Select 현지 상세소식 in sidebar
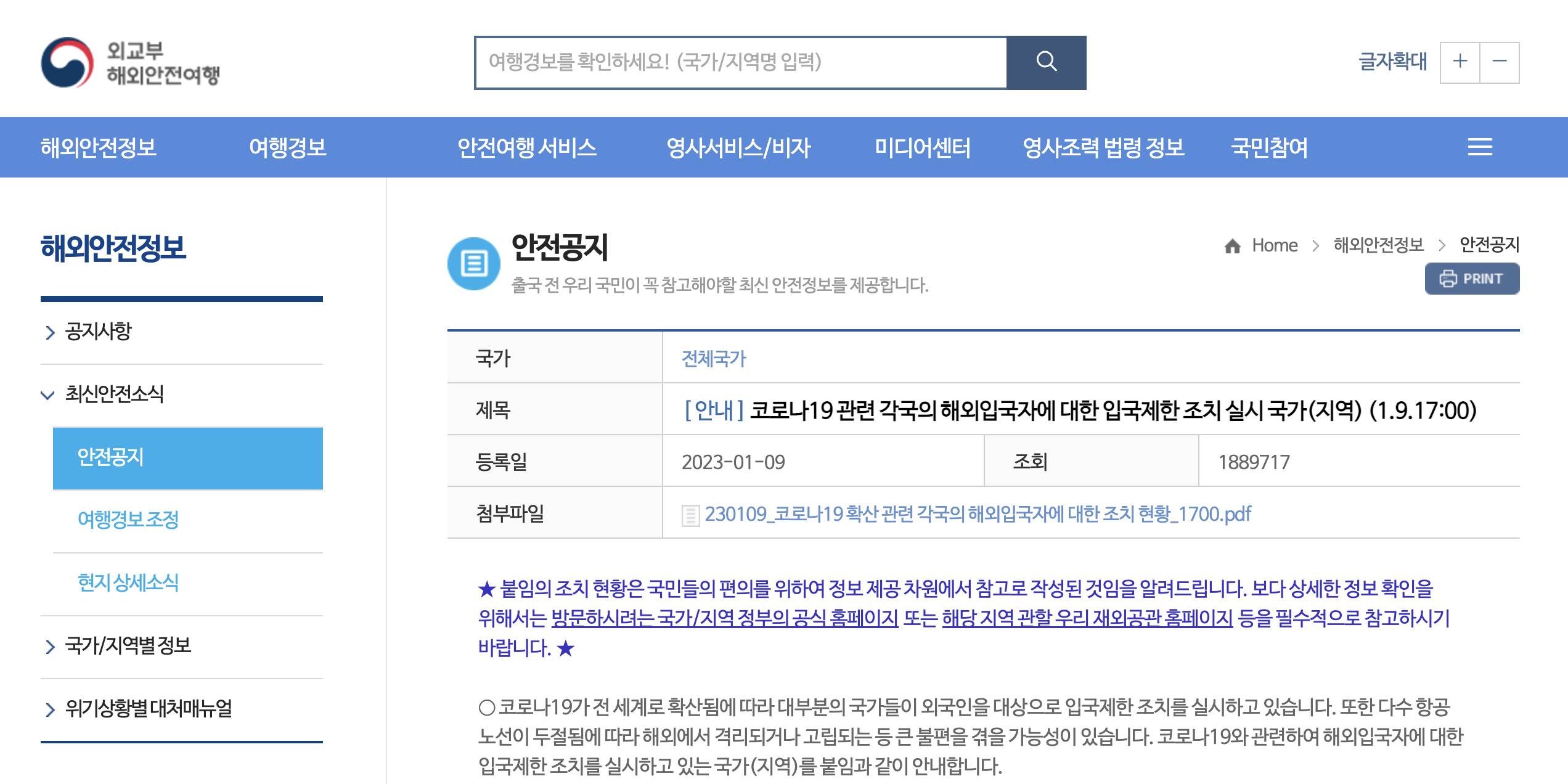Viewport: 1568px width, 784px height. click(x=128, y=582)
